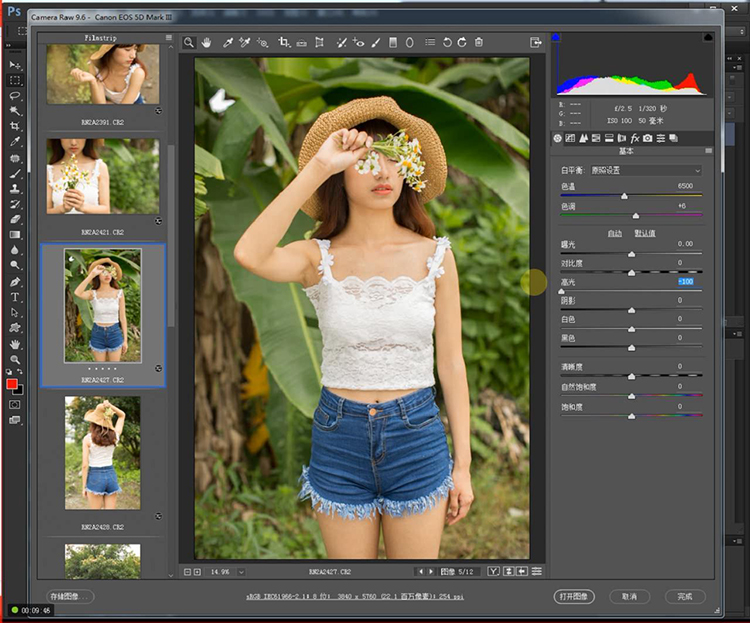This screenshot has height=623, width=750.
Task: Open the HSL / Grayscale panel tab
Action: [x=596, y=138]
